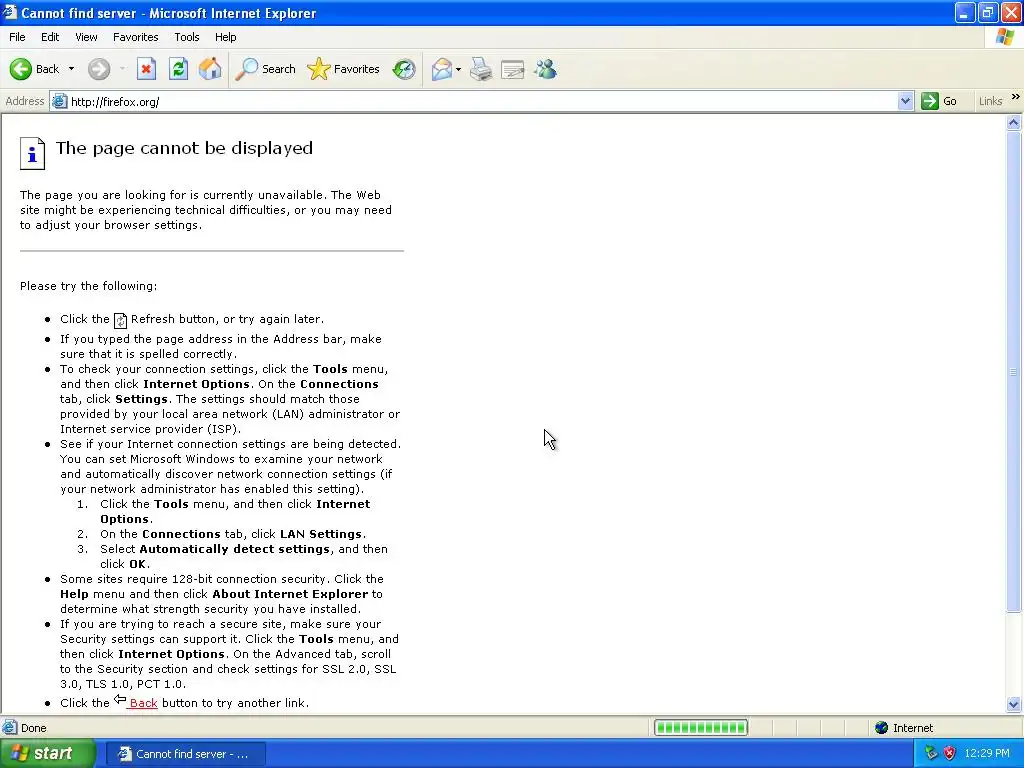Image resolution: width=1024 pixels, height=768 pixels.
Task: Open the View menu
Action: [x=86, y=37]
